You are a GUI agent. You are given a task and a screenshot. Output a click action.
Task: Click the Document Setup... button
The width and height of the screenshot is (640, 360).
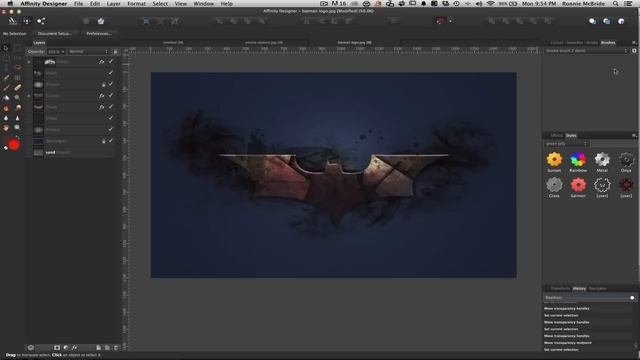[x=54, y=33]
